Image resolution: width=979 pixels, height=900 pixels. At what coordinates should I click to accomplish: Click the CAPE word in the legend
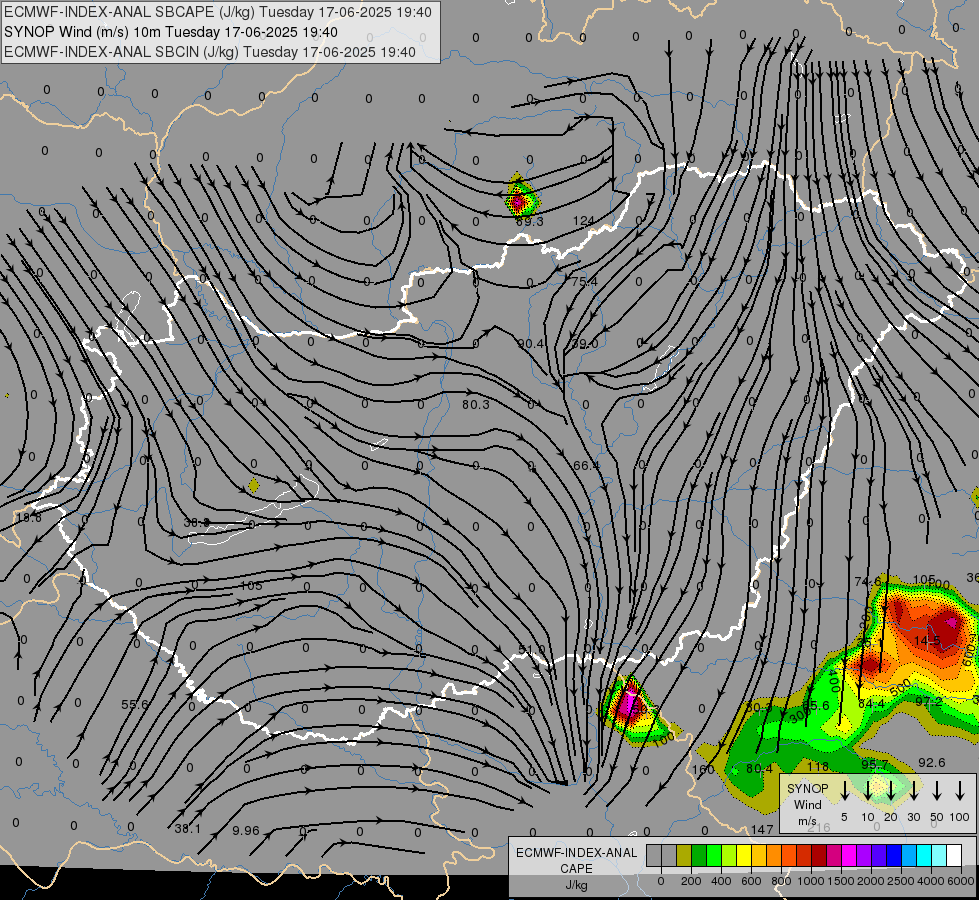[x=576, y=869]
